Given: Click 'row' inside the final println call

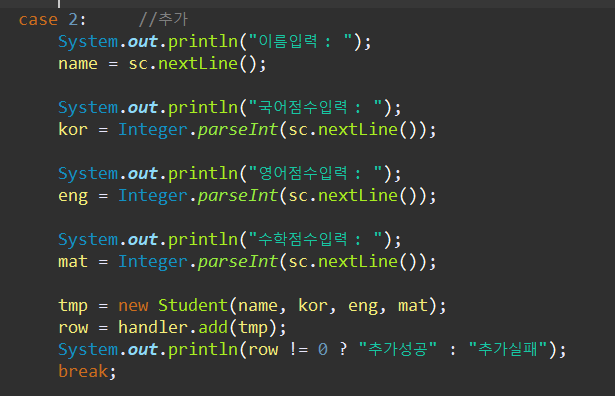Looking at the screenshot, I should [263, 349].
